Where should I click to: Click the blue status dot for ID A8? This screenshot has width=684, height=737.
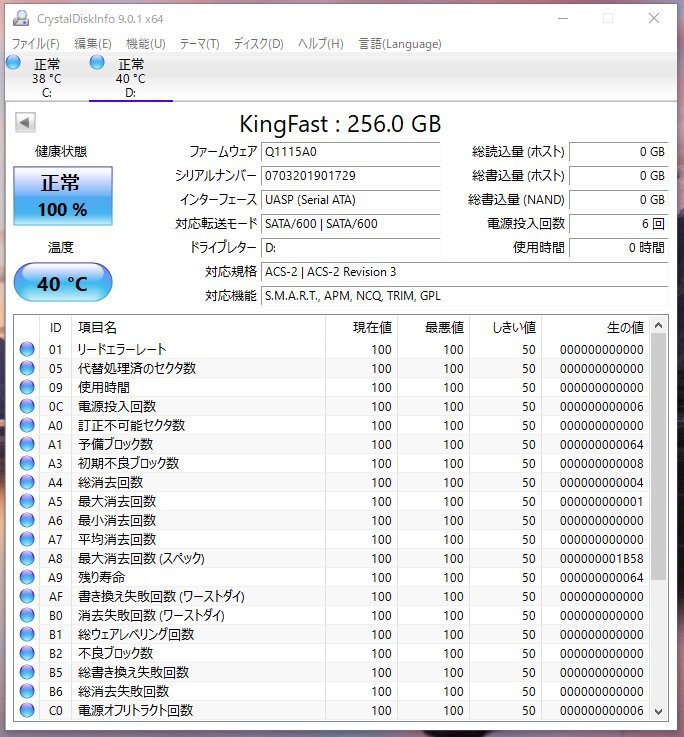(x=27, y=558)
